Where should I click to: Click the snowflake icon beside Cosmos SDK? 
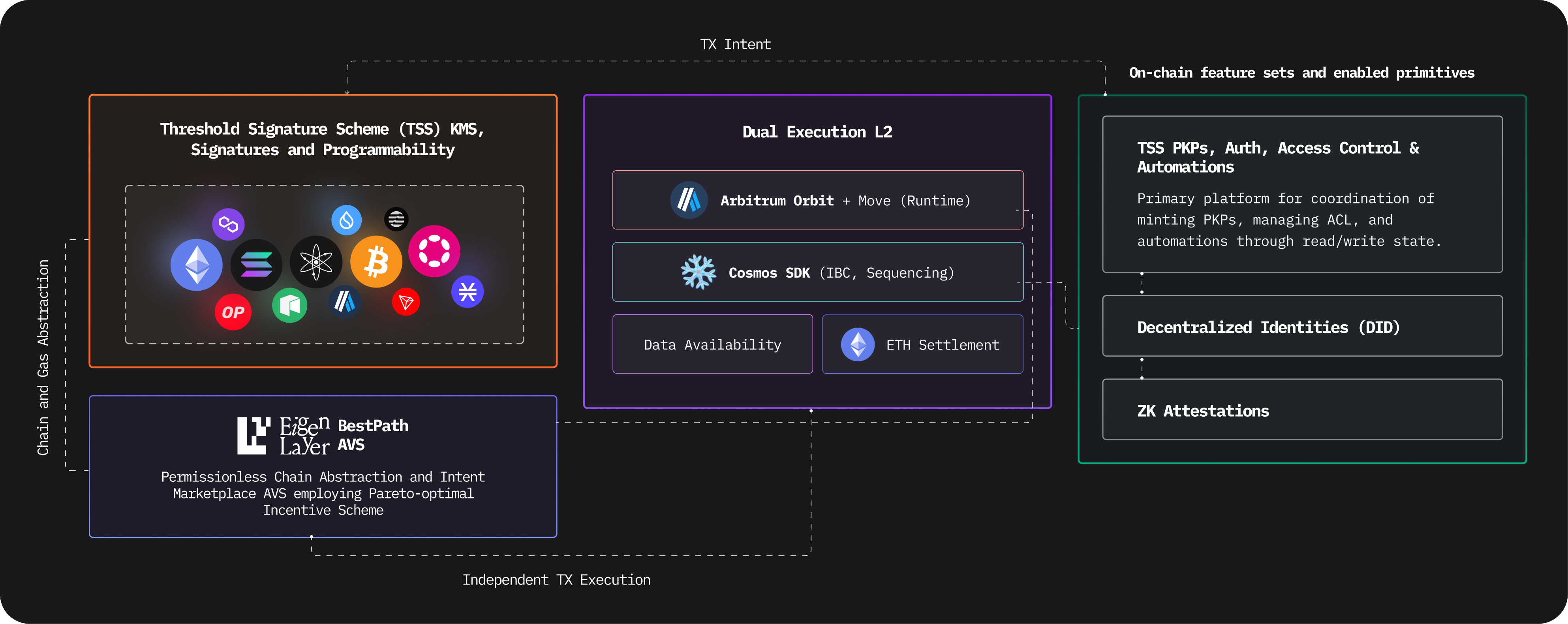point(698,271)
